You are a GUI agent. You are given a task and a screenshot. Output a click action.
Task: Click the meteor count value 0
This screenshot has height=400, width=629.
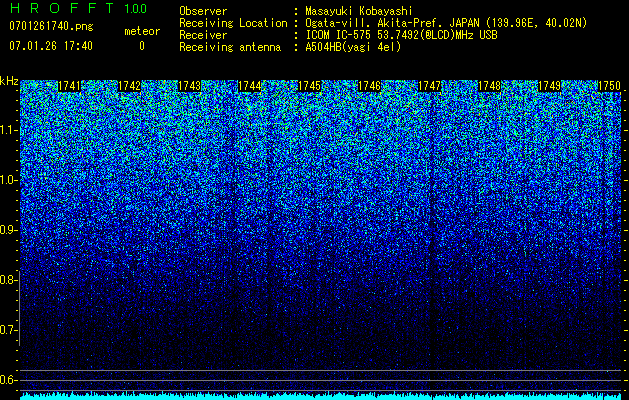(142, 46)
